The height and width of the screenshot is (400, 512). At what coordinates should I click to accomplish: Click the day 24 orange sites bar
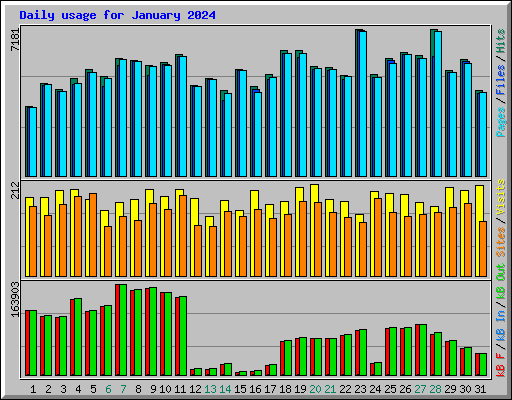tap(378, 238)
